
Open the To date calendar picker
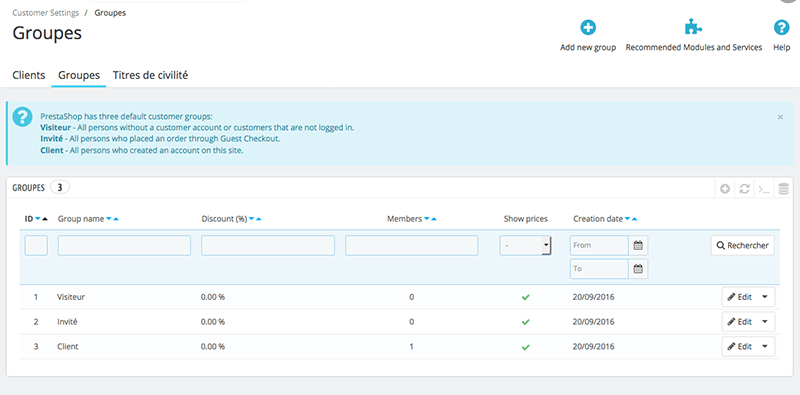click(638, 269)
